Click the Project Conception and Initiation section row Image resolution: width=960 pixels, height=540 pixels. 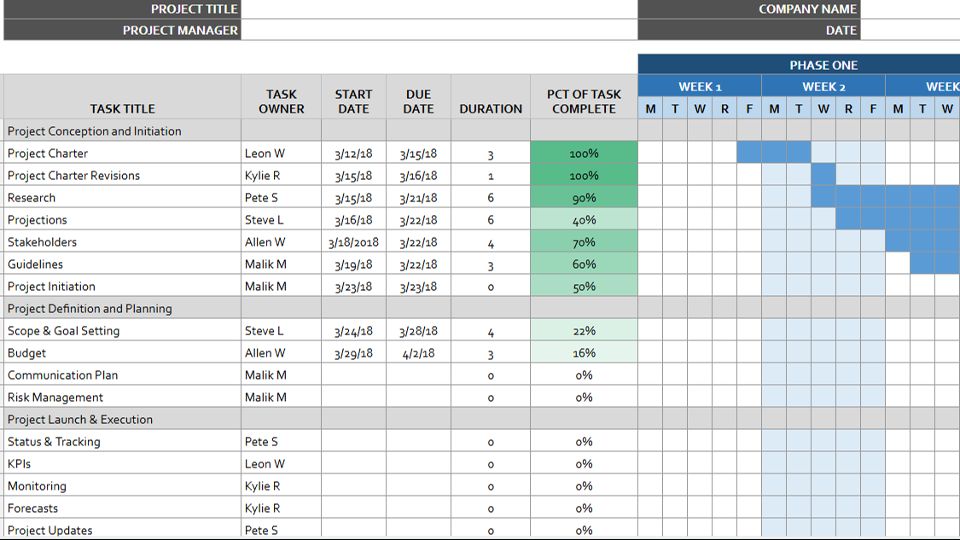pos(122,131)
